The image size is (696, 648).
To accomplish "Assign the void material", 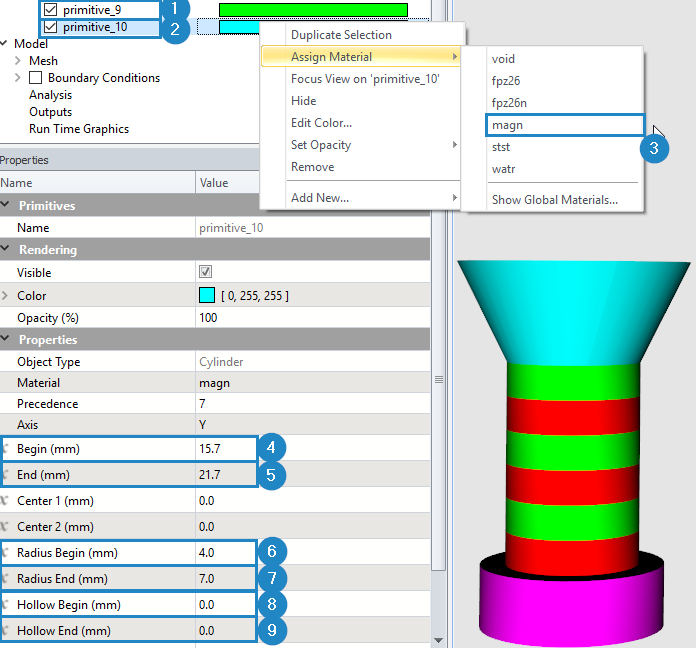I will (503, 59).
